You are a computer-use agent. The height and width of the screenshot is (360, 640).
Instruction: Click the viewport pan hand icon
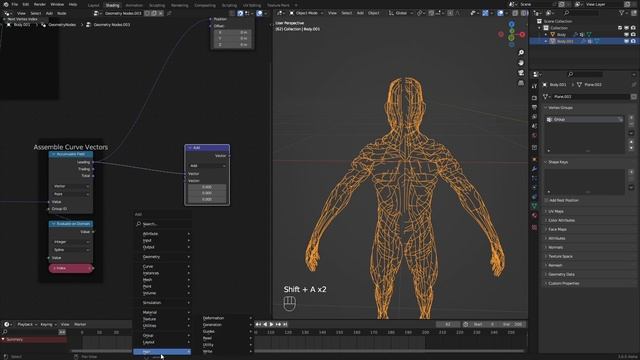[x=521, y=62]
